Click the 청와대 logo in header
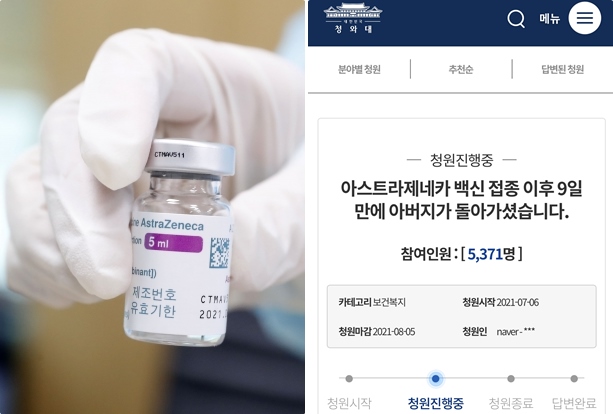 pos(353,18)
